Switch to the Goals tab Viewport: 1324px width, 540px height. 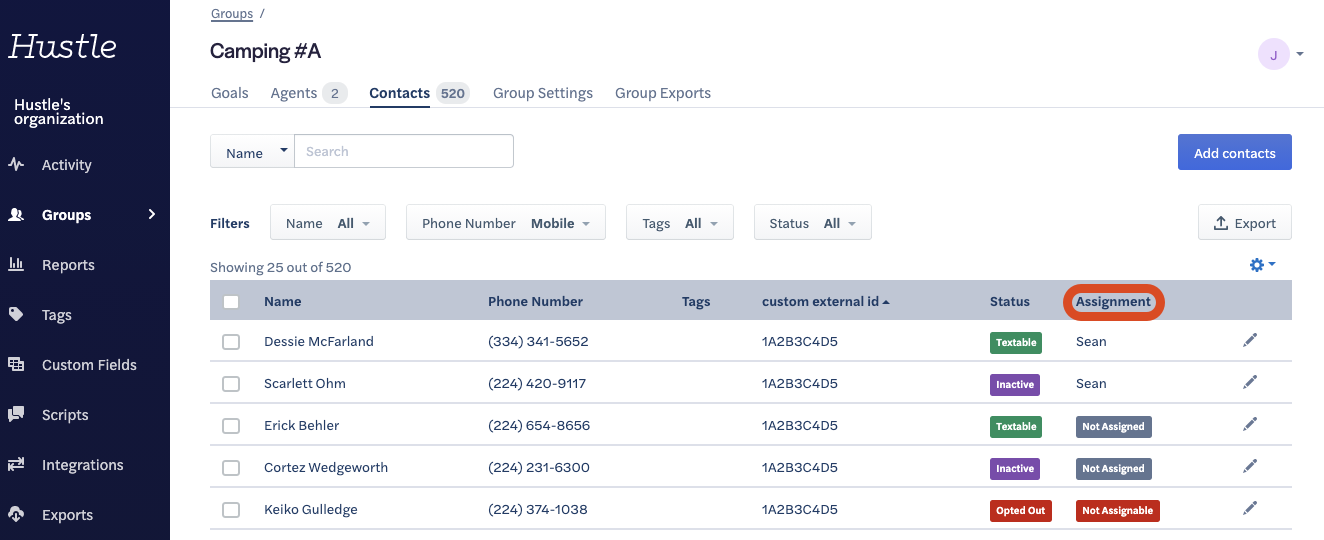230,93
